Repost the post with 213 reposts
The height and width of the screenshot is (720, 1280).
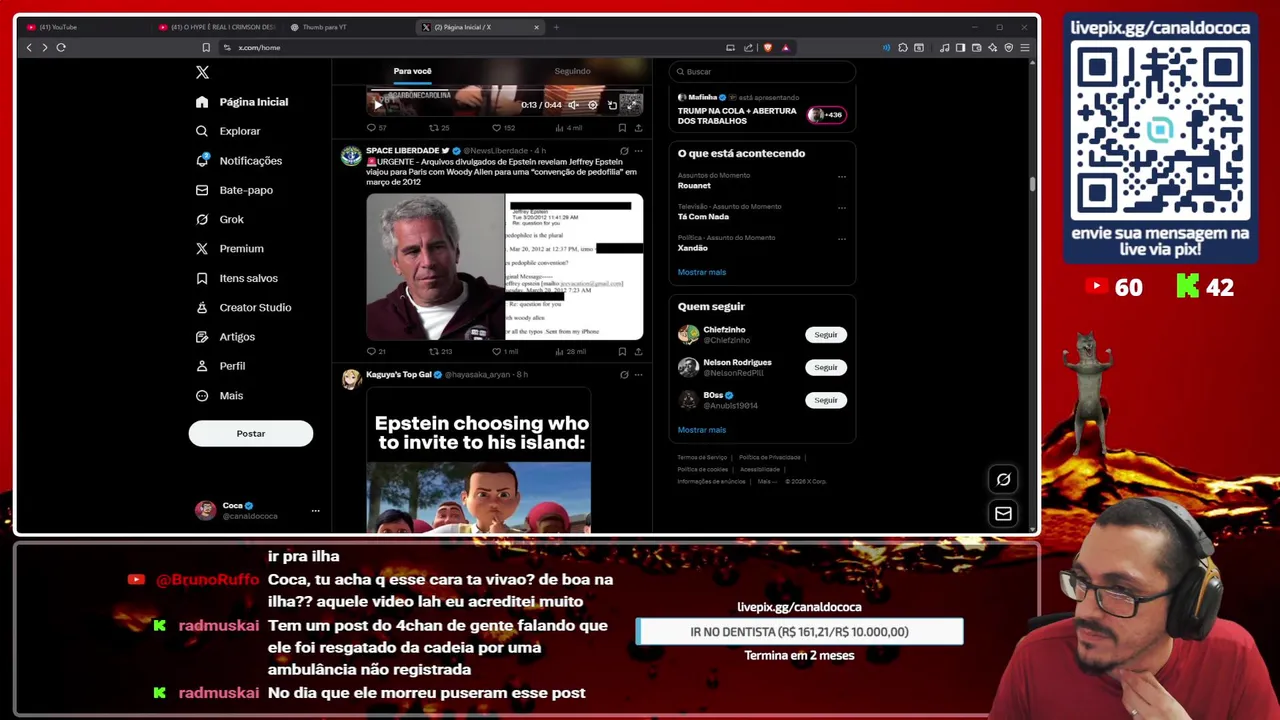(440, 351)
